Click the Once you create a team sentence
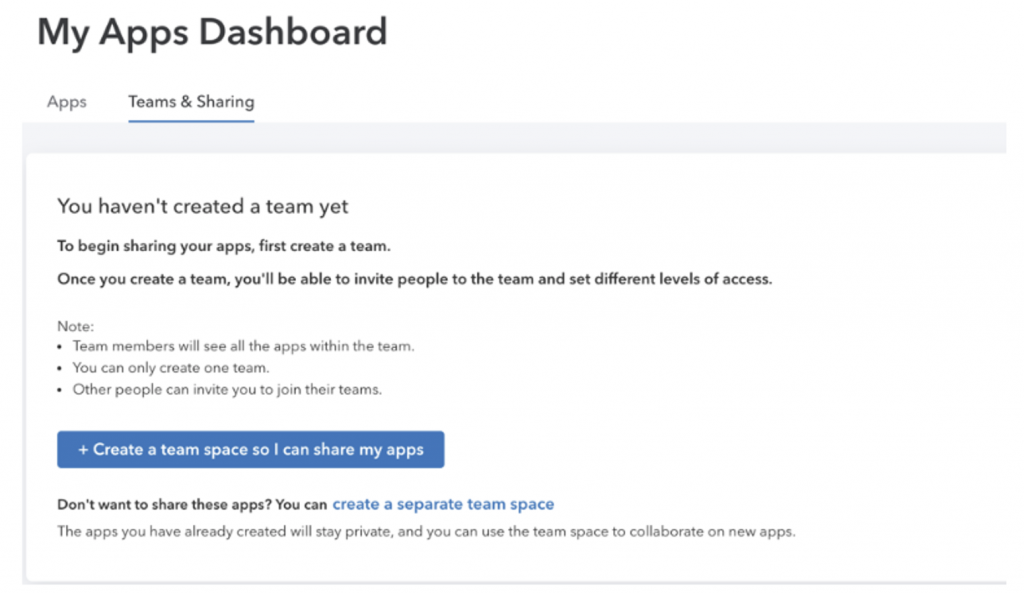The width and height of the screenshot is (1024, 593). pos(415,279)
